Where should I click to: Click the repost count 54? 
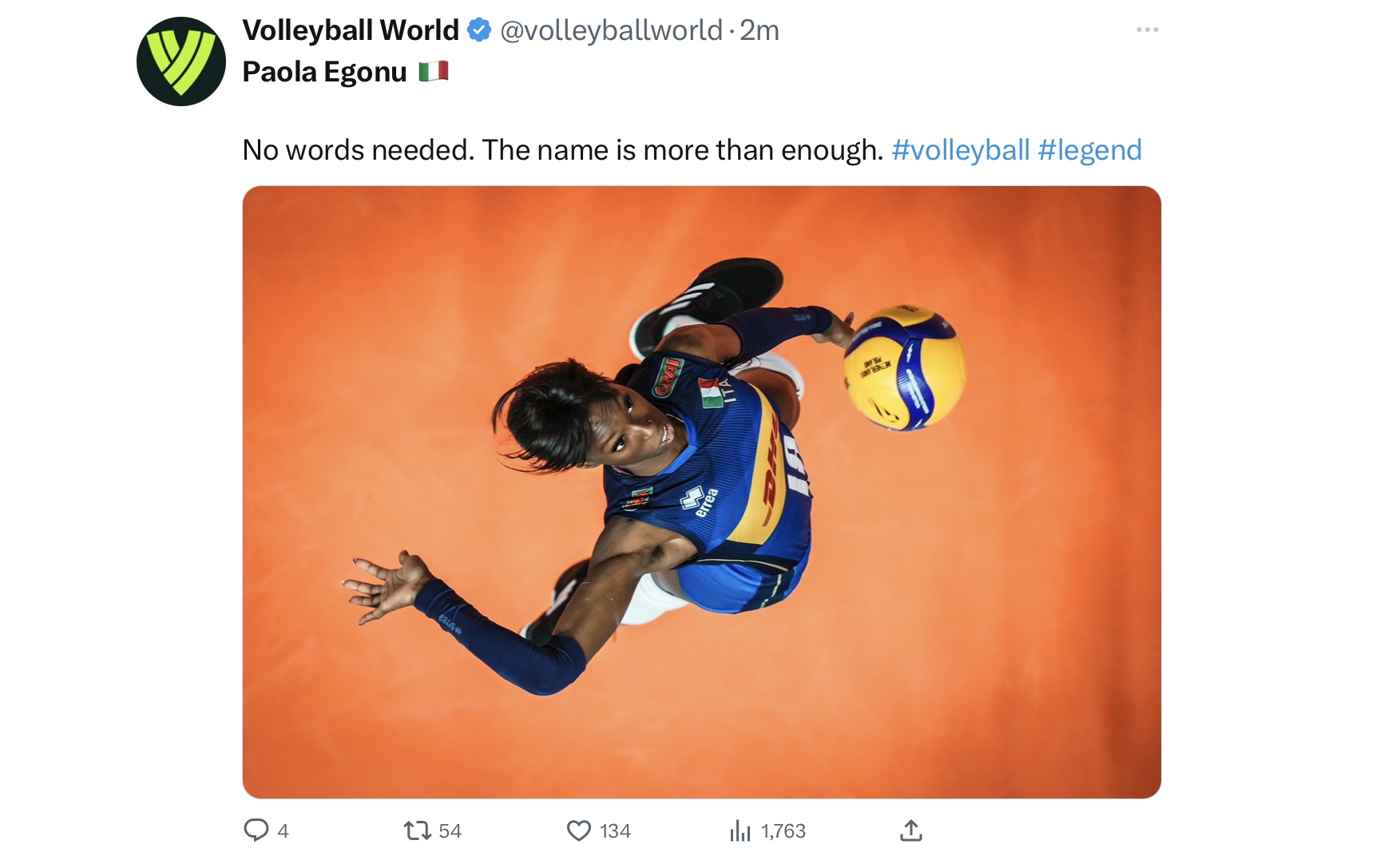click(x=450, y=831)
